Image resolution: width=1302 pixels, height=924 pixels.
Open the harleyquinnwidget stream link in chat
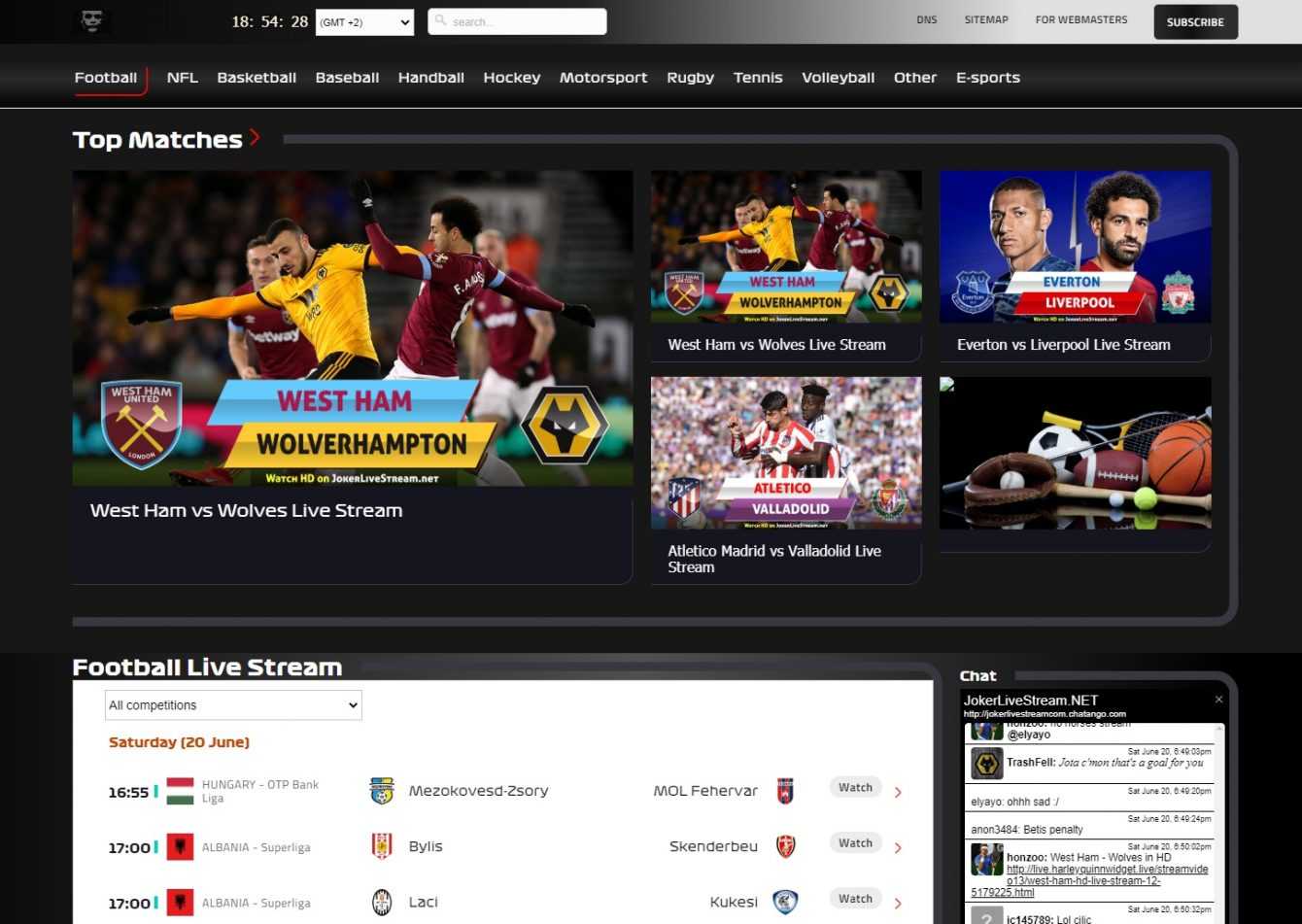[x=1089, y=880]
